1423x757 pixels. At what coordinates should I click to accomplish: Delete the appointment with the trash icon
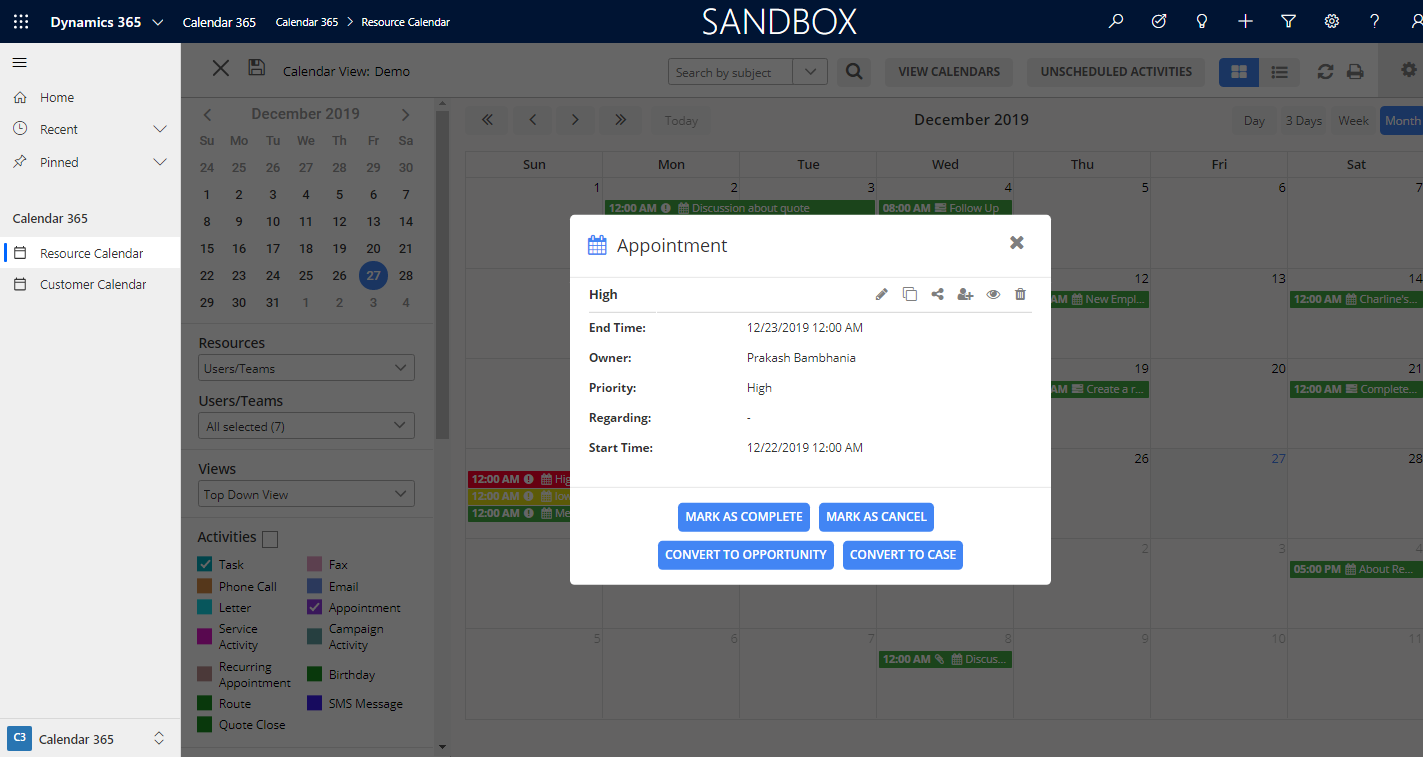coord(1020,294)
